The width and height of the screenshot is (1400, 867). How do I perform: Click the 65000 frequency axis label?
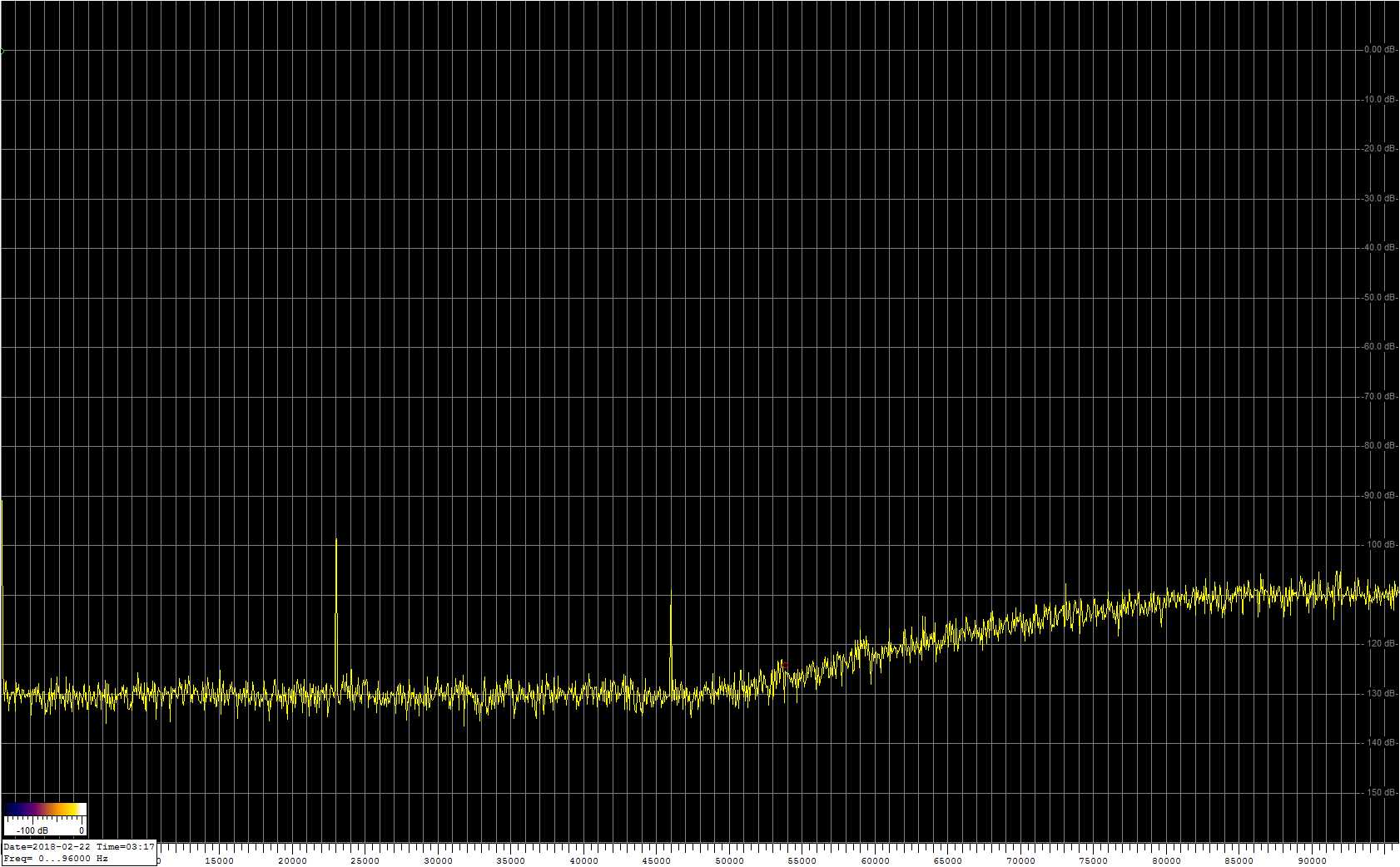(948, 861)
